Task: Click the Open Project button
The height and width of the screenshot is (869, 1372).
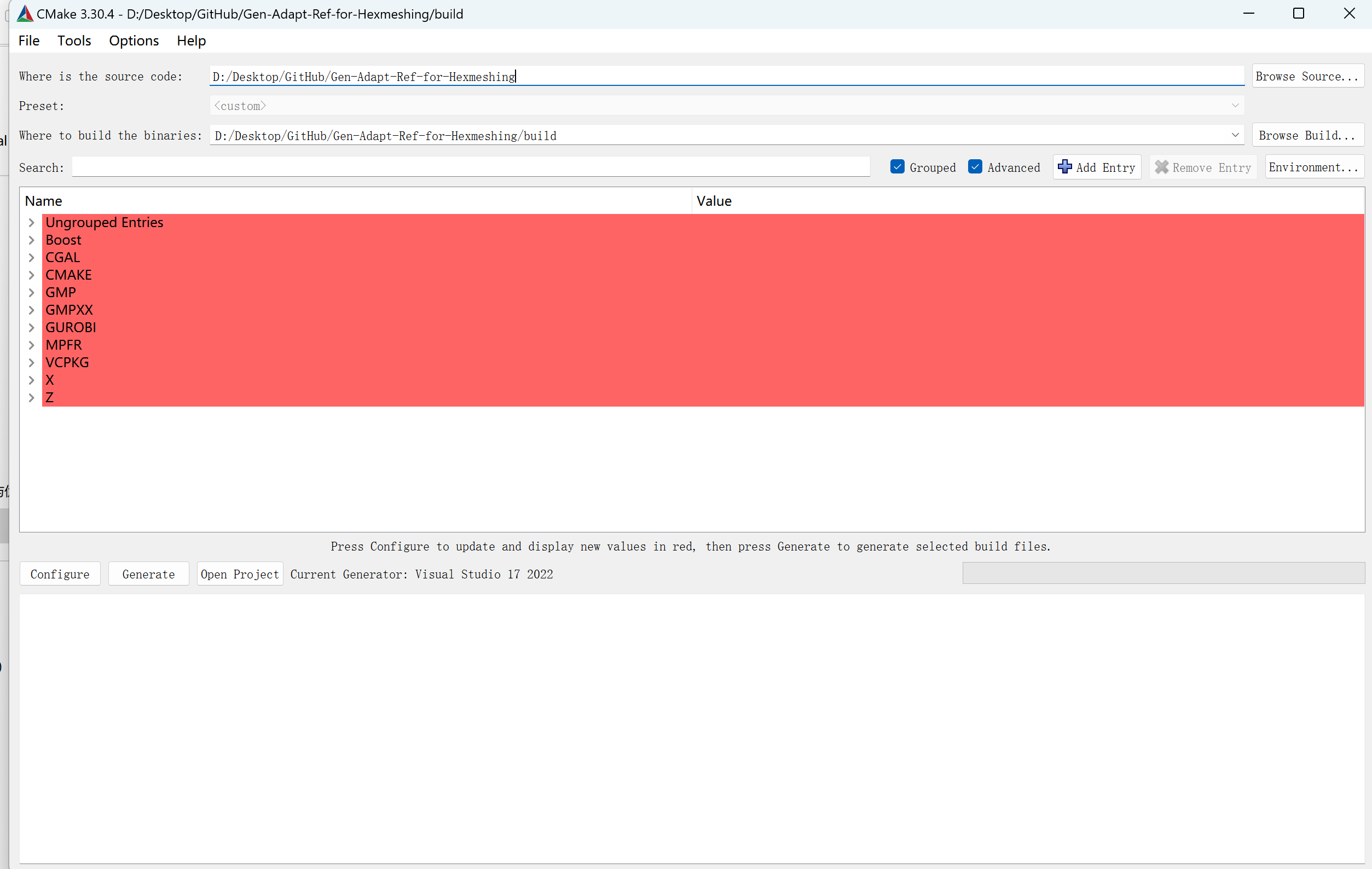Action: tap(239, 574)
